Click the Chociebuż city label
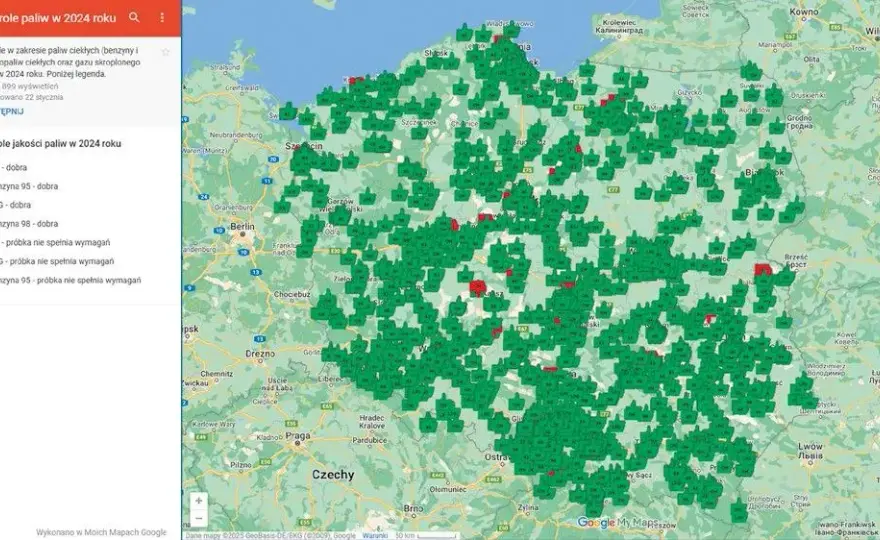The height and width of the screenshot is (540, 880). click(x=292, y=294)
